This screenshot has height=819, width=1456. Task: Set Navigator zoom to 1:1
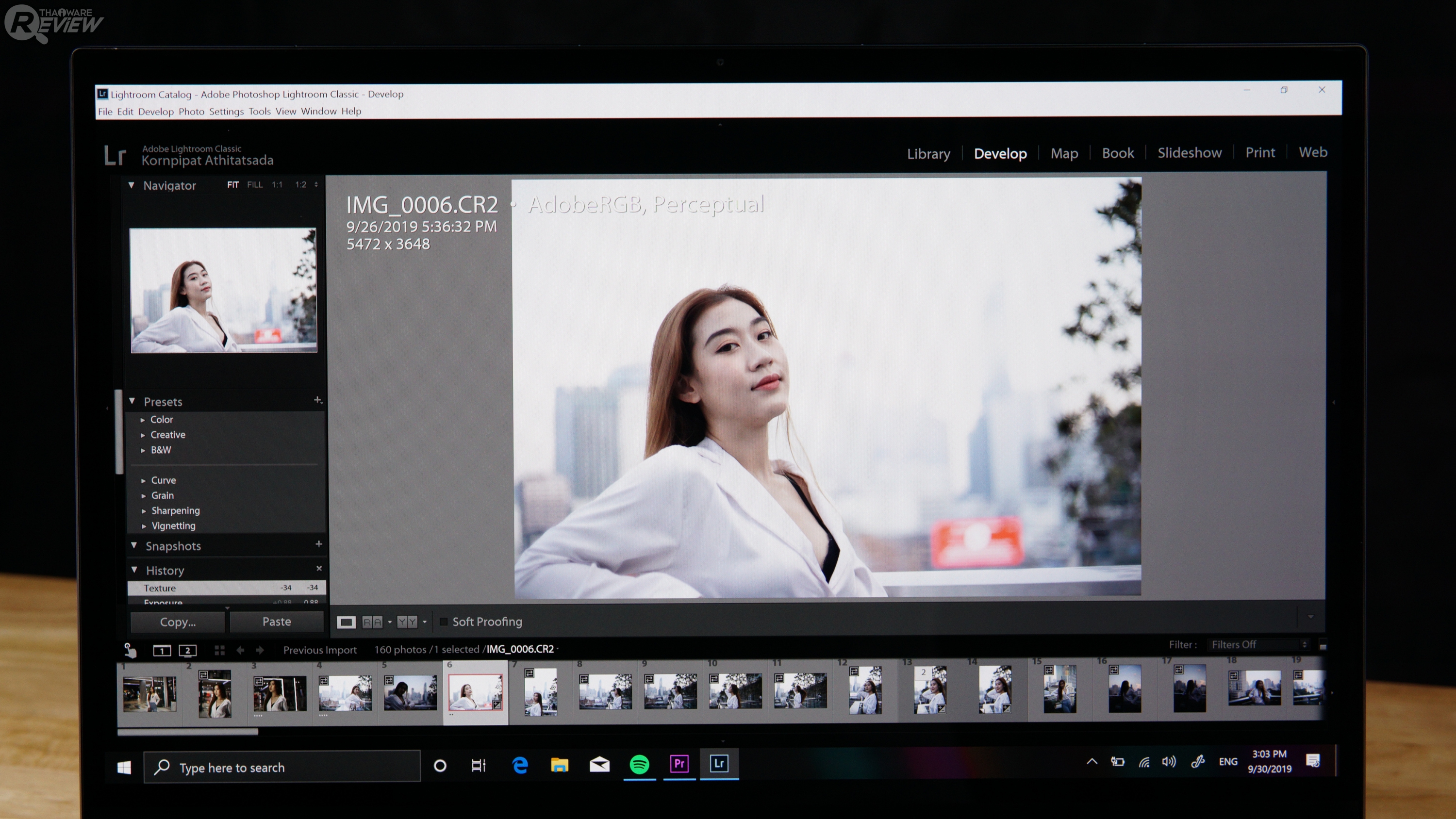[x=277, y=185]
